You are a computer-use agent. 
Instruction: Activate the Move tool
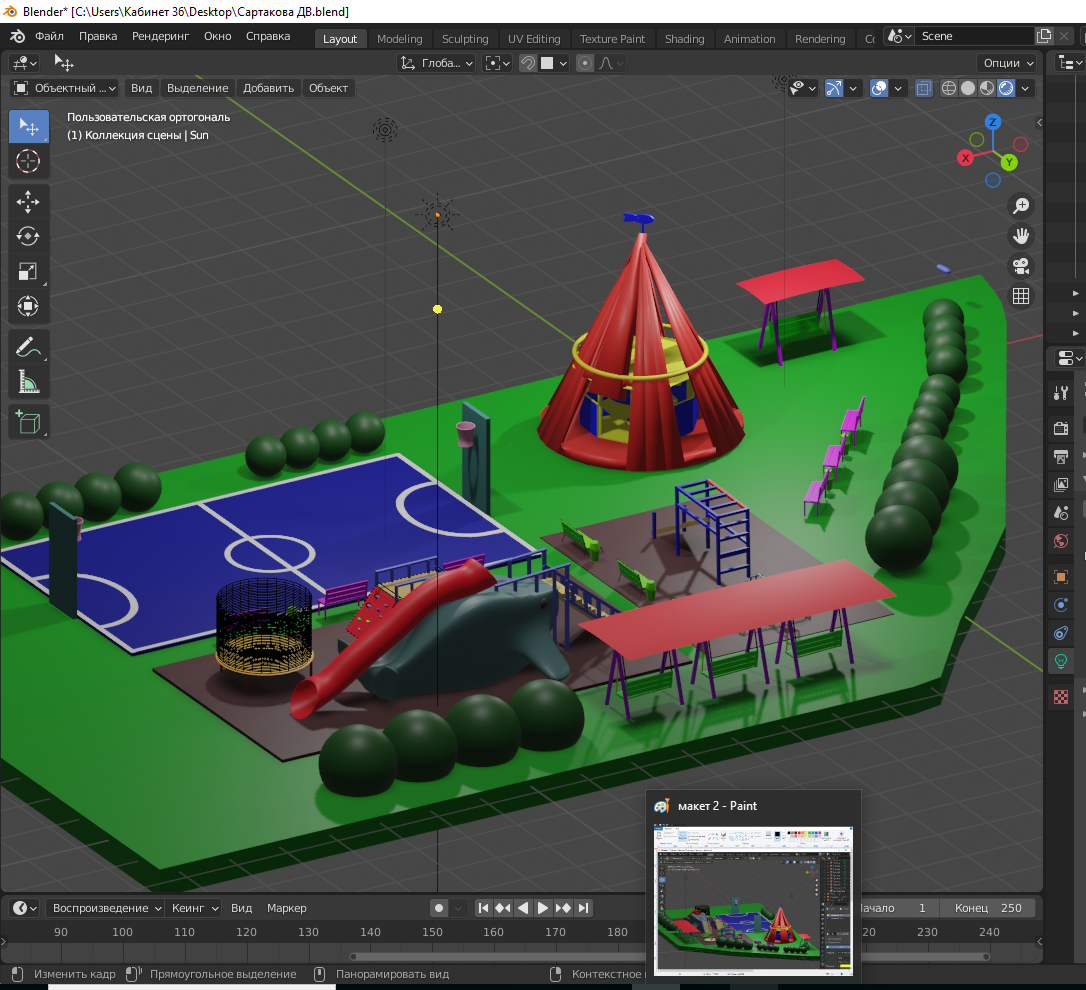(x=28, y=201)
